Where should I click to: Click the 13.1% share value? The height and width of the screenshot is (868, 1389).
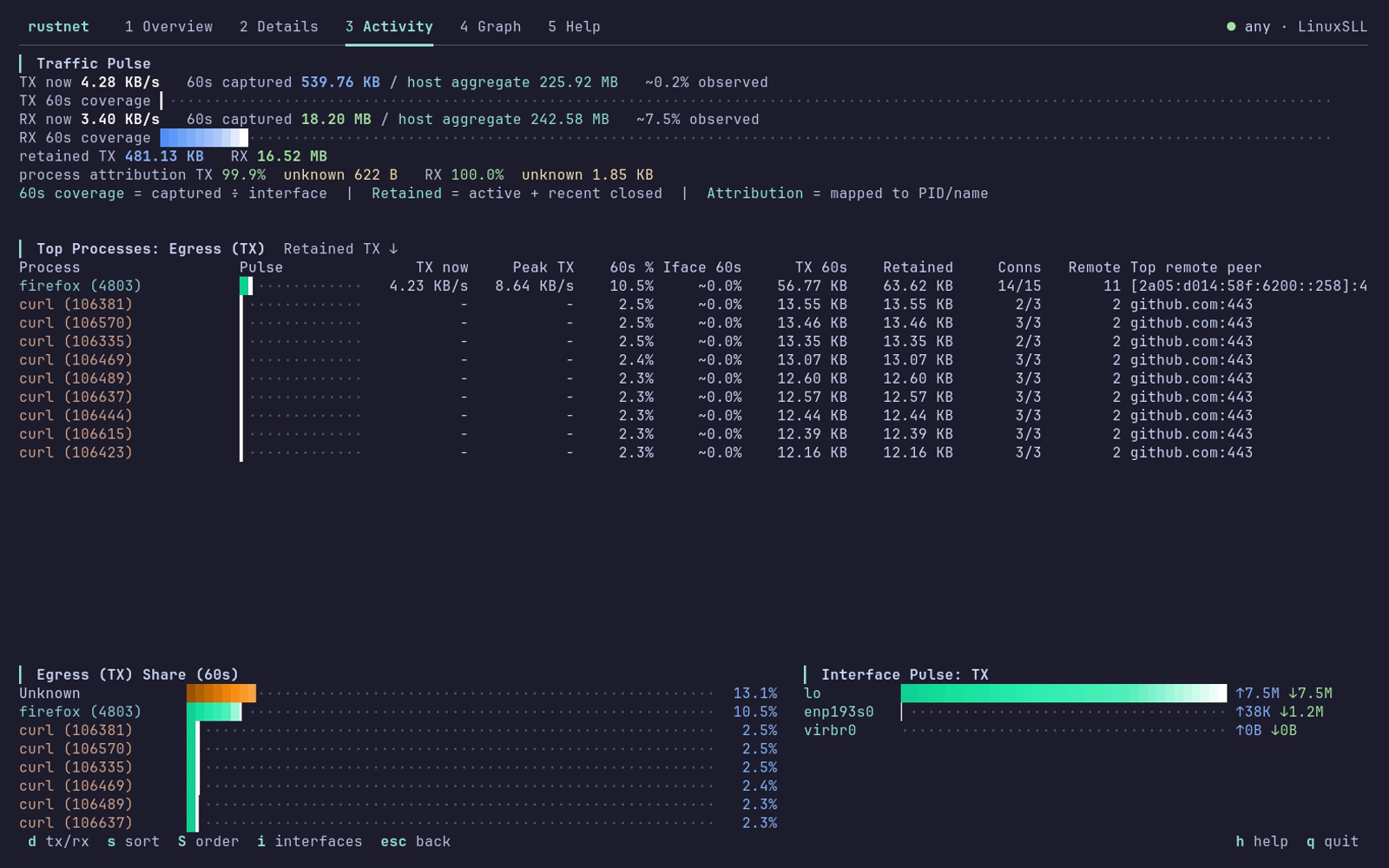(755, 694)
